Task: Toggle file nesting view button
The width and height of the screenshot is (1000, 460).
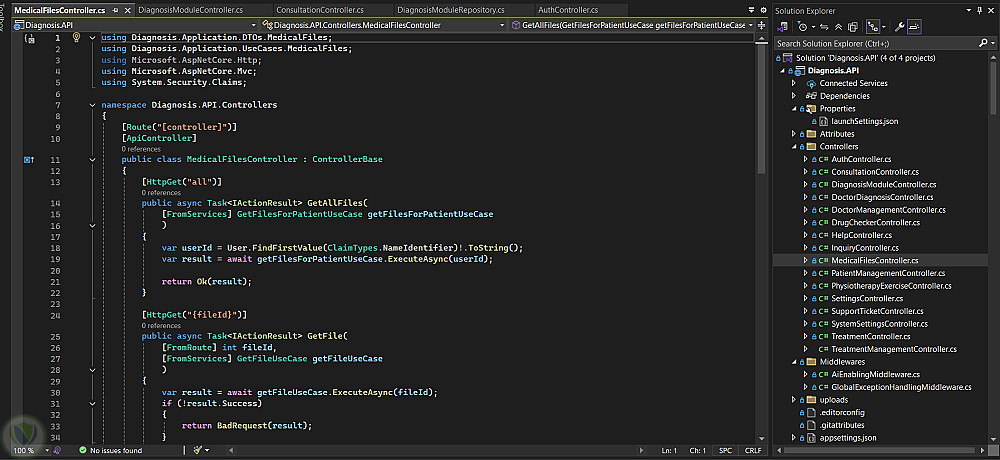Action: (x=872, y=27)
